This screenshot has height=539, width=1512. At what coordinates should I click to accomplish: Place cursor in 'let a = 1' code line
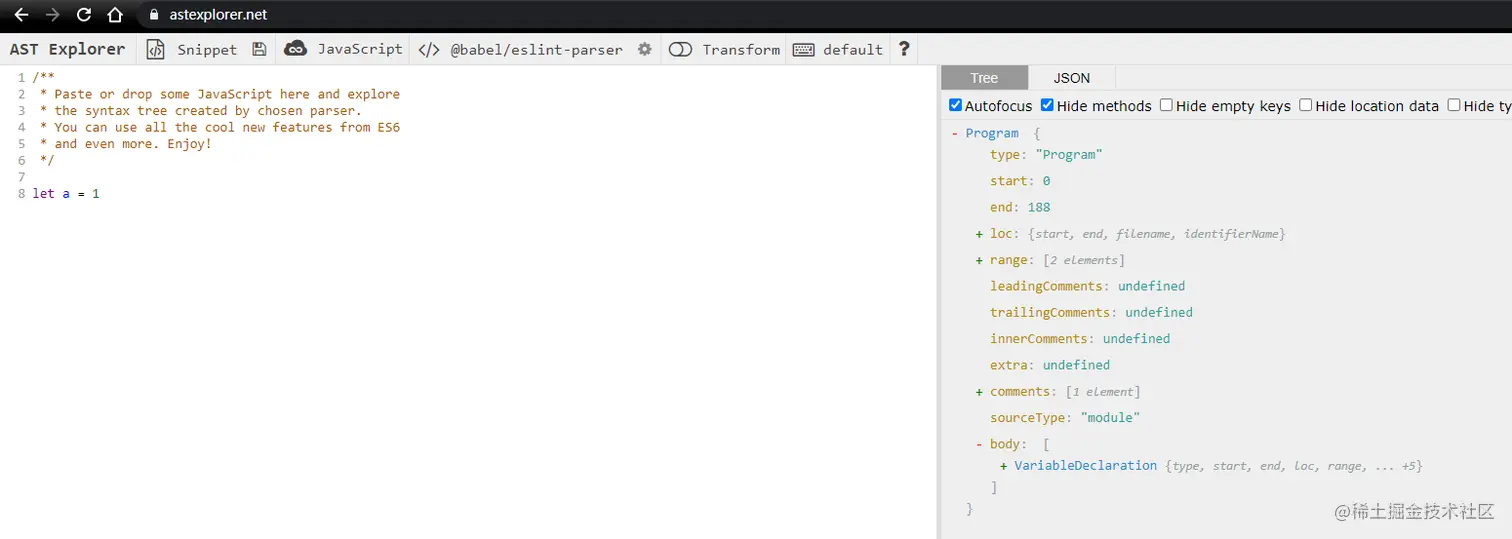pyautogui.click(x=66, y=193)
